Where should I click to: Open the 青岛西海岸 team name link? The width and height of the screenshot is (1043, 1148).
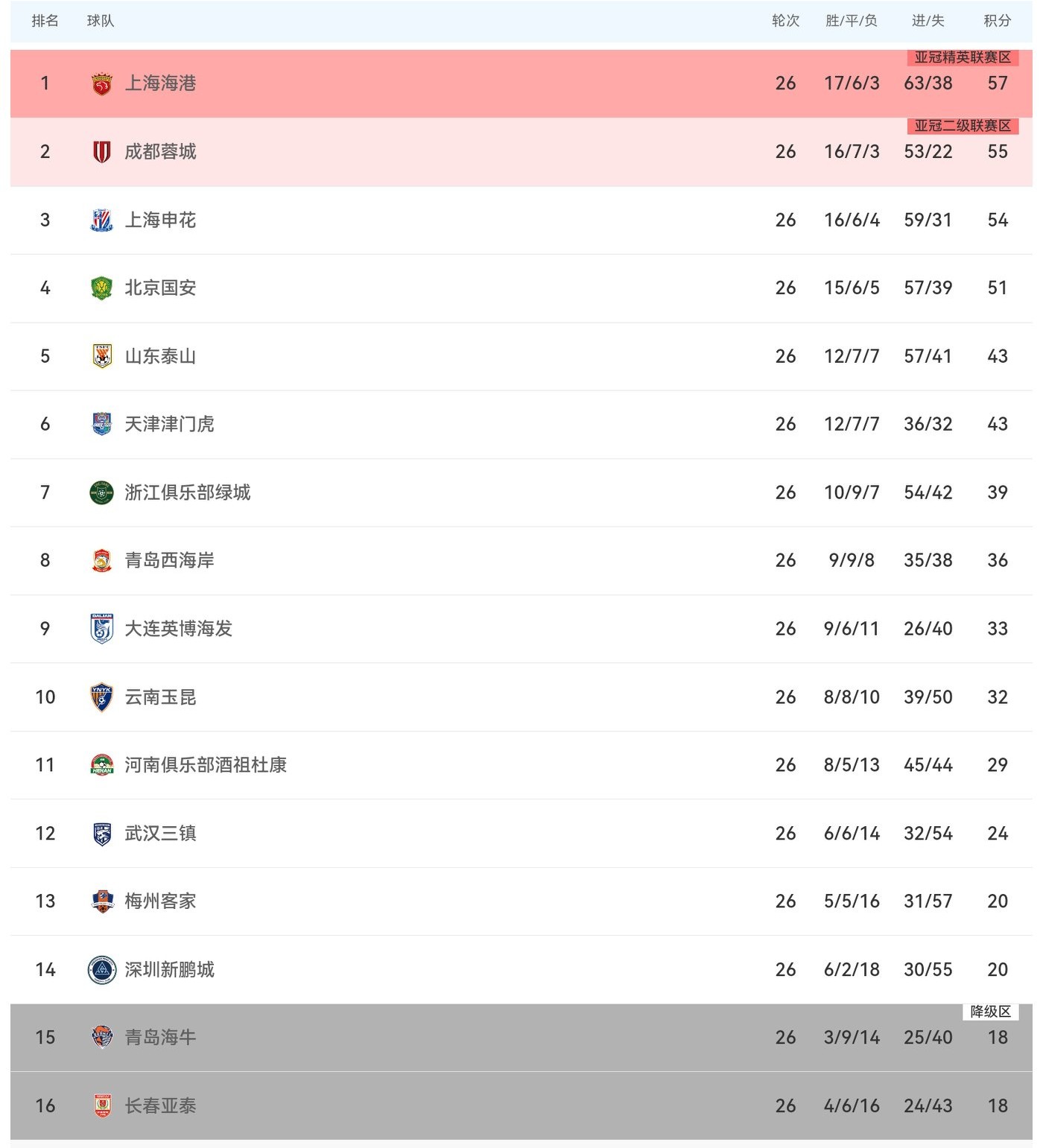169,560
